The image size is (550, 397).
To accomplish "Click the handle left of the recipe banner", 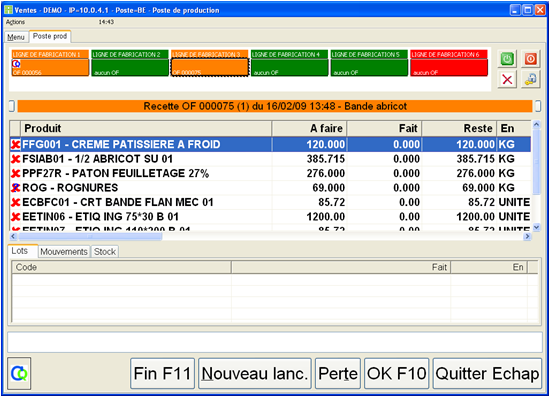I will click(x=12, y=106).
